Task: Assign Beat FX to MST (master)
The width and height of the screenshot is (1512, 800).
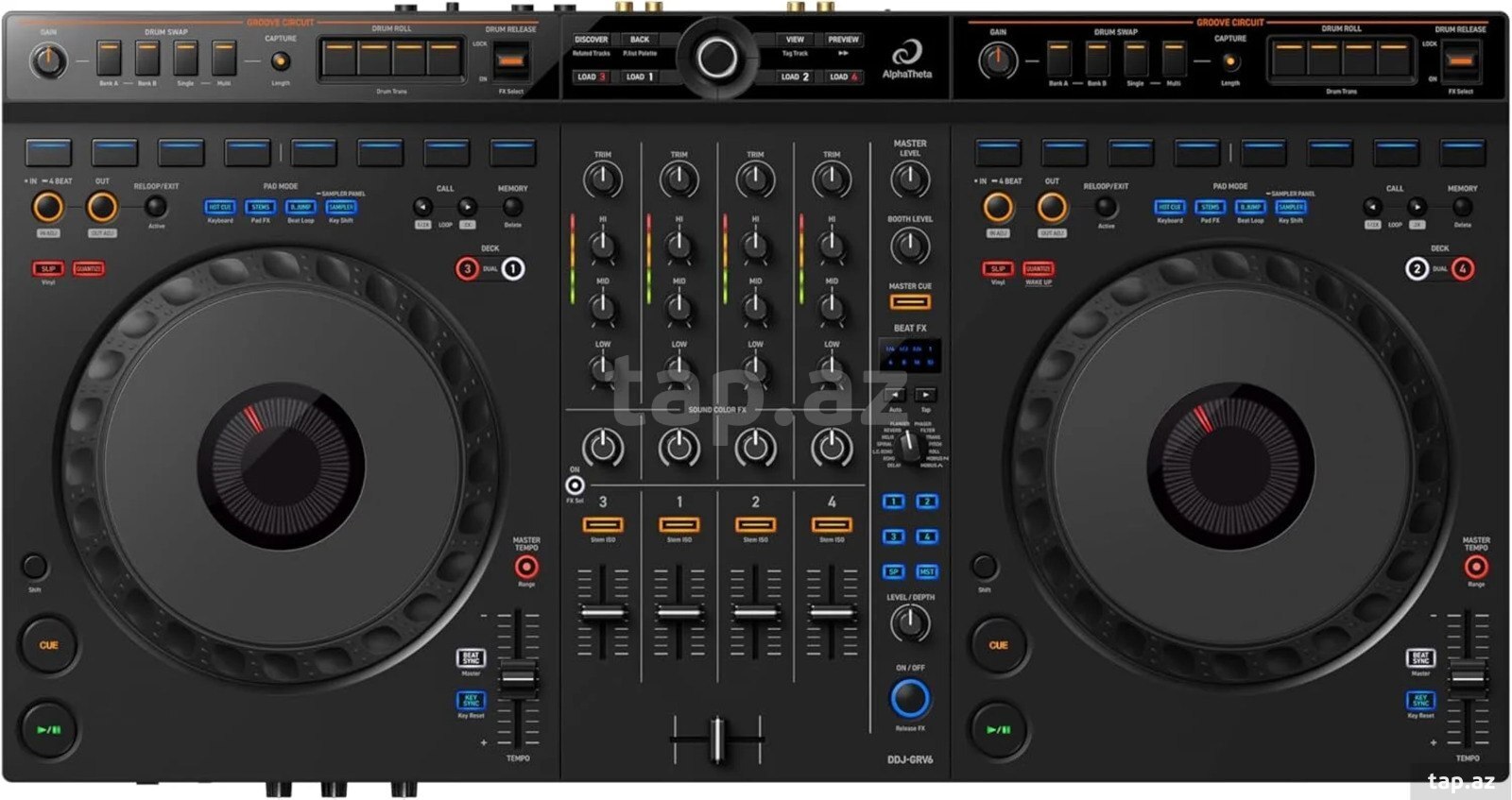Action: (927, 571)
